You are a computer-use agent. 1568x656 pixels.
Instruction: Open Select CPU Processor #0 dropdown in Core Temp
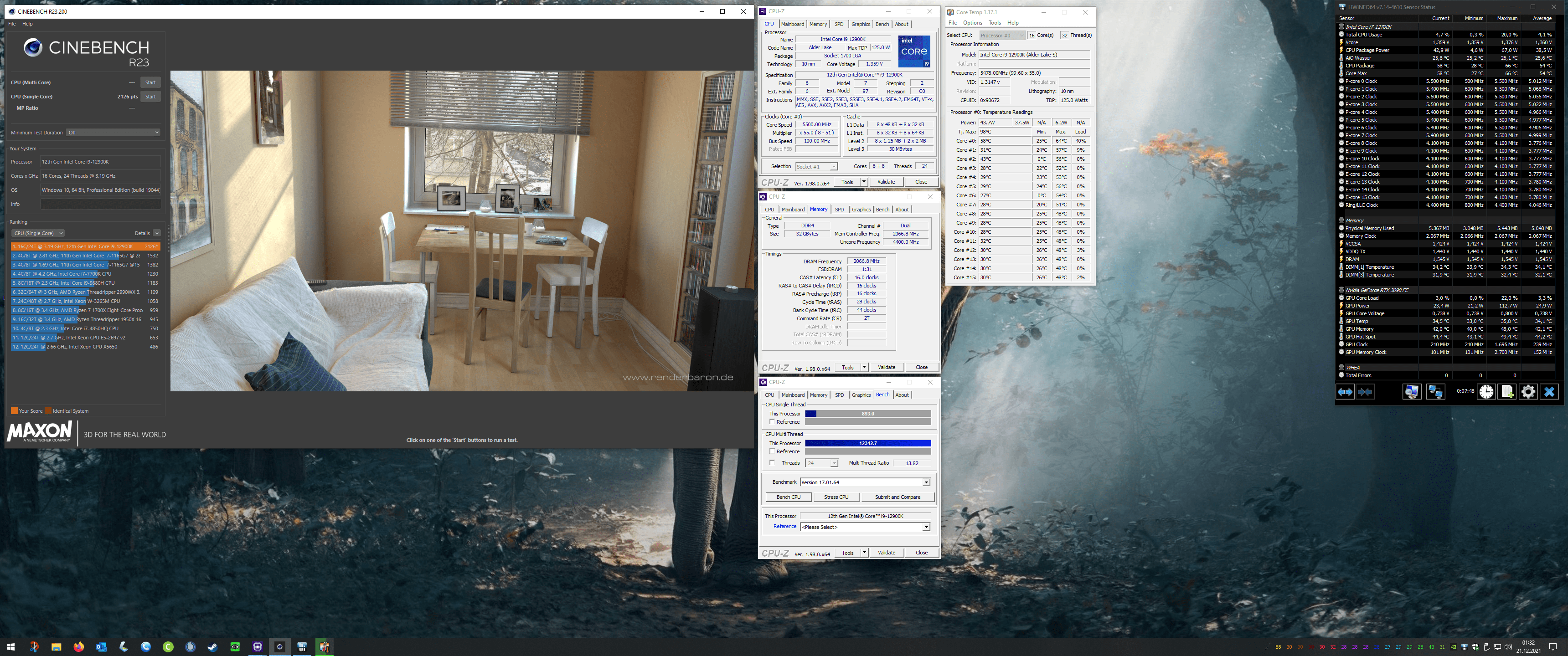click(x=1002, y=35)
